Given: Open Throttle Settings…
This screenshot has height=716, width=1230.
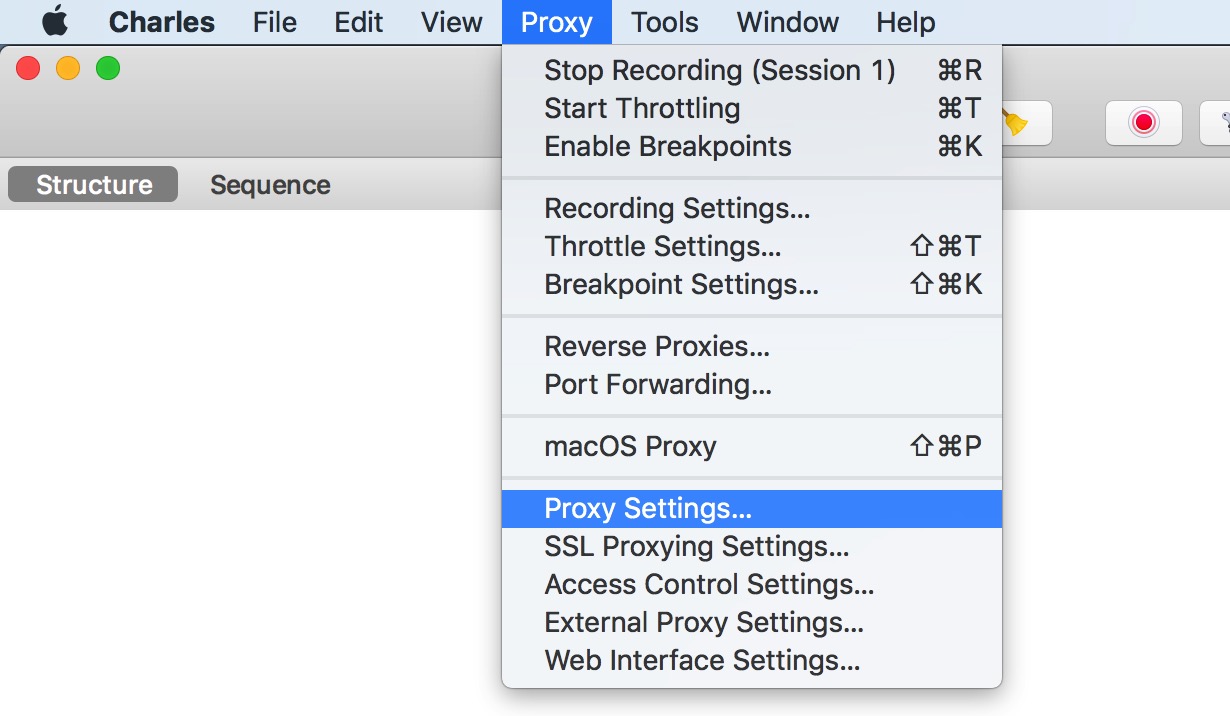Looking at the screenshot, I should pos(752,247).
